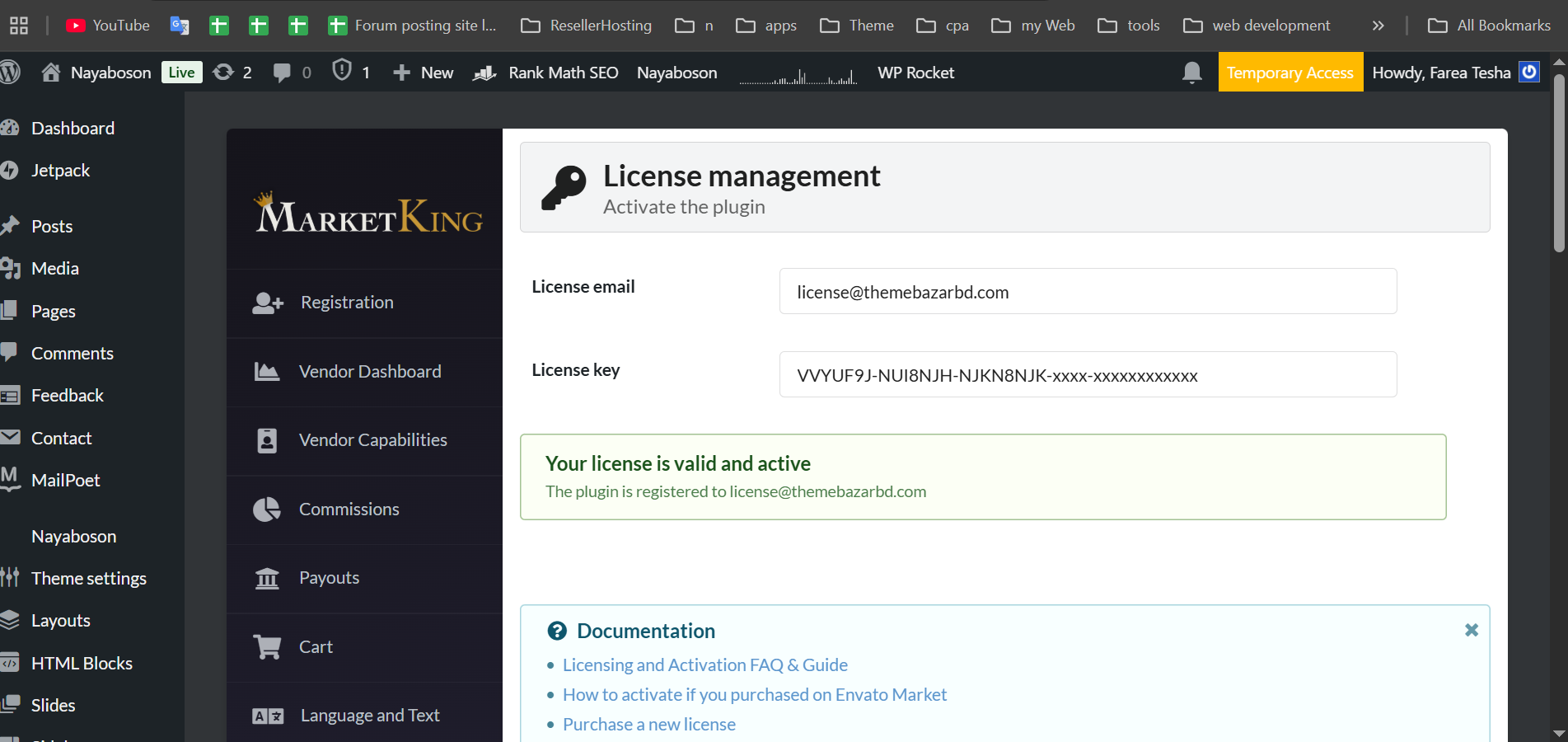Open the Language and Text tab
The width and height of the screenshot is (1568, 742).
[364, 716]
